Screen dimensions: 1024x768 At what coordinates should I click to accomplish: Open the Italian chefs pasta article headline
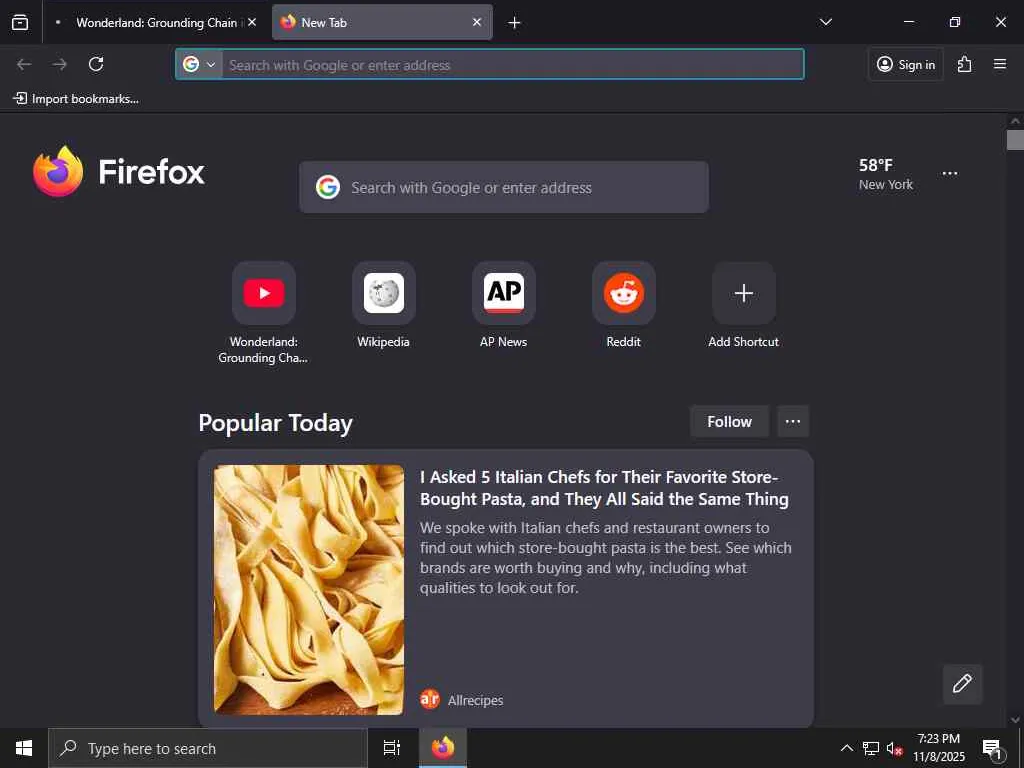[x=604, y=488]
